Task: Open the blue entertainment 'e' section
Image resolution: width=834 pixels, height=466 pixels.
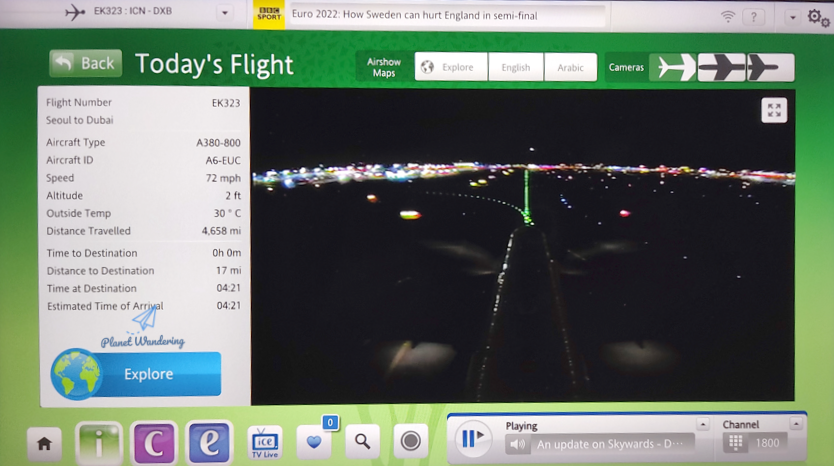Action: tap(209, 443)
